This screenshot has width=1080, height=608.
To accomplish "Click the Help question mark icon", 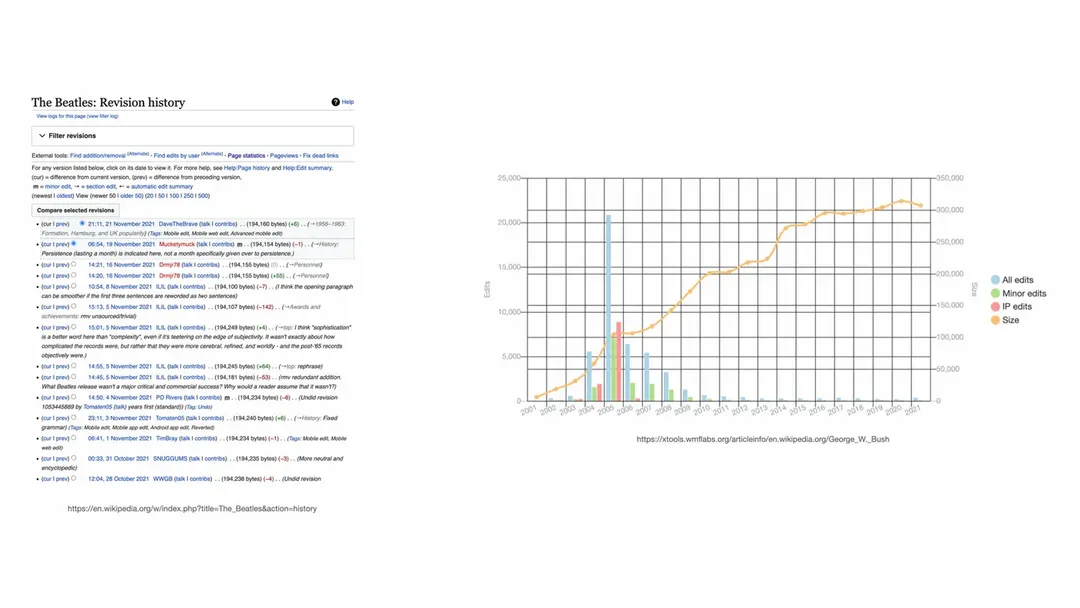I will 335,102.
